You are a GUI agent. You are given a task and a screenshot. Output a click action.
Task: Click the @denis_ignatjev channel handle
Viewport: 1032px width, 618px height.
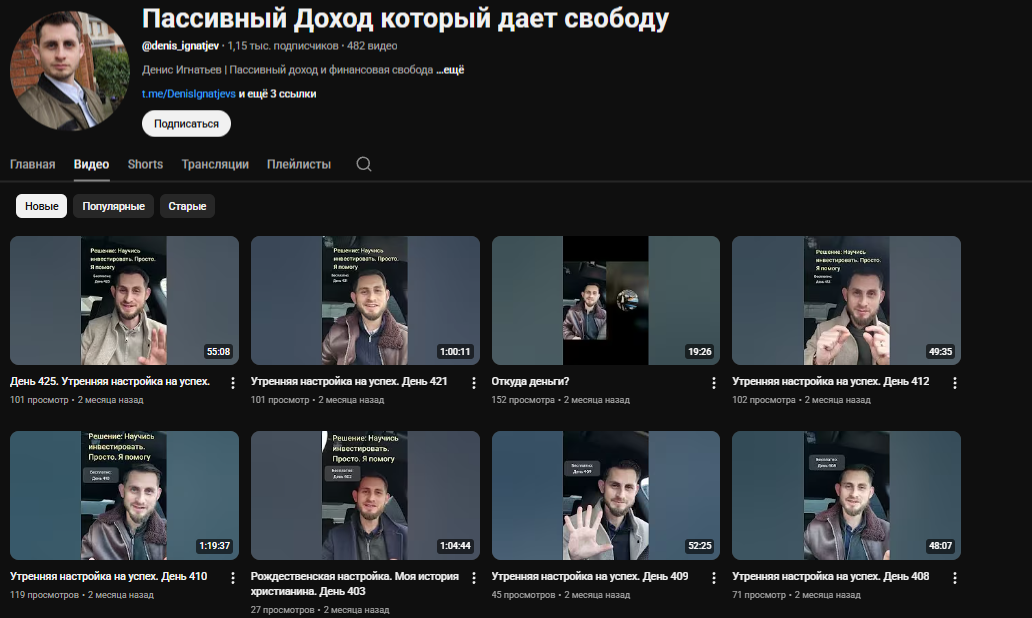[180, 46]
